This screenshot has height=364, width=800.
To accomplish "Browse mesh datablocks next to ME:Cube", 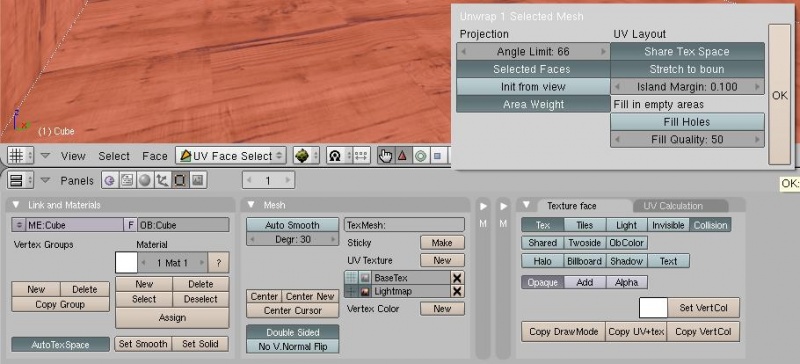I will (19, 225).
